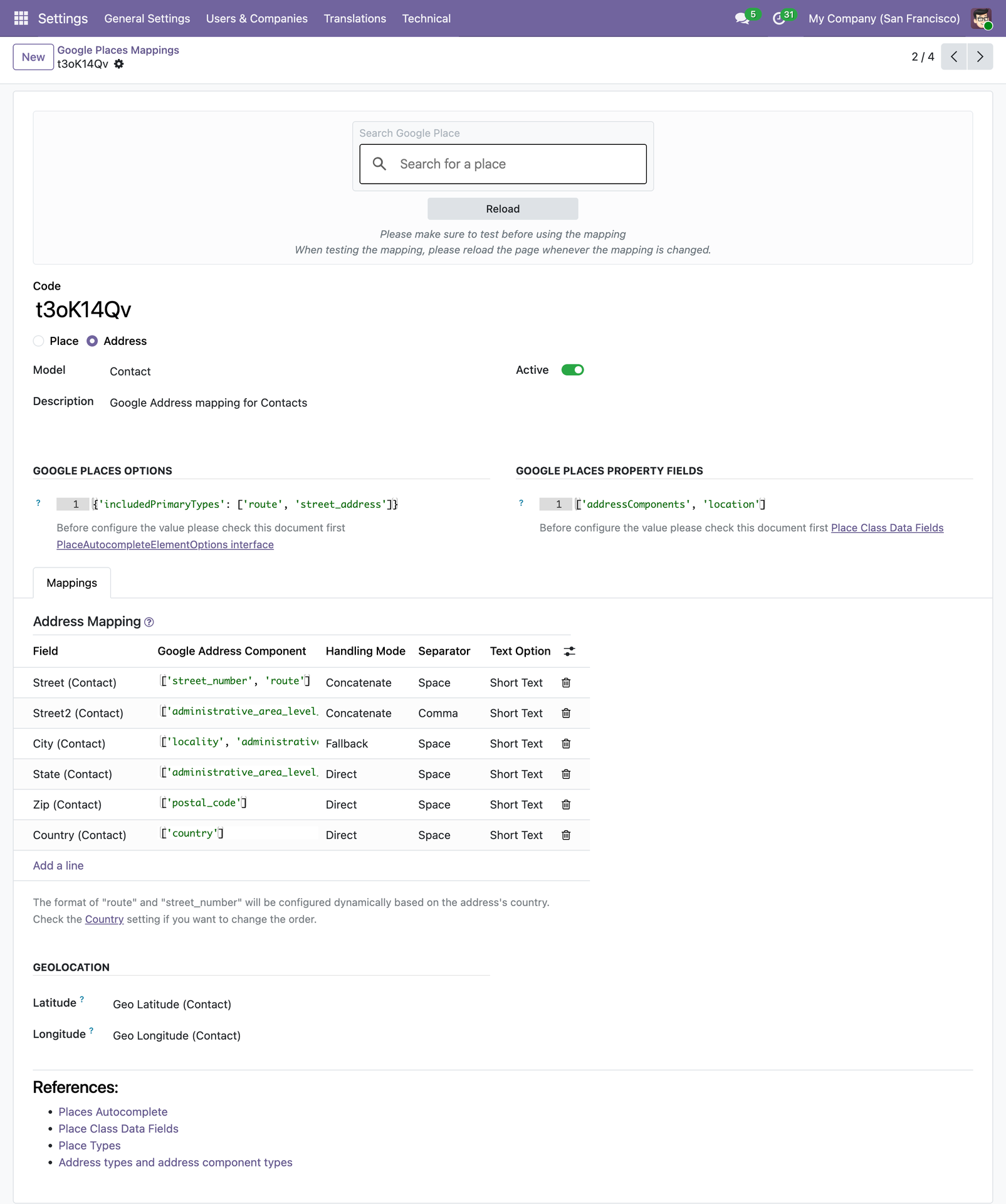The image size is (1006, 1204).
Task: Click the user avatar in top bar
Action: tap(982, 18)
